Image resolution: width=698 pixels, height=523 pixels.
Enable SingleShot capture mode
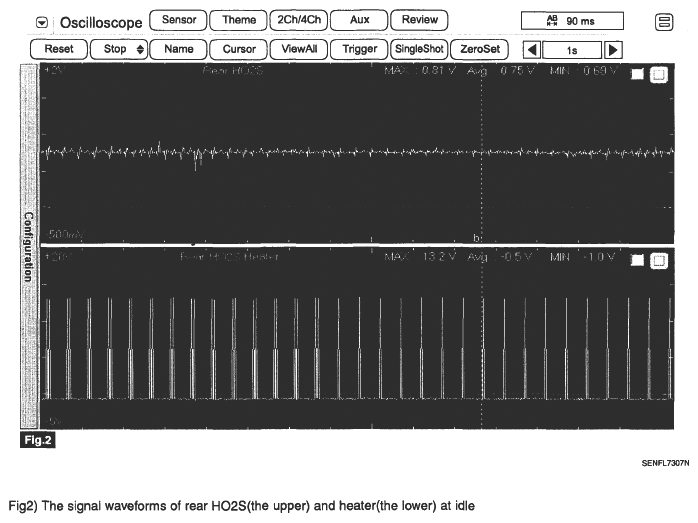[419, 48]
